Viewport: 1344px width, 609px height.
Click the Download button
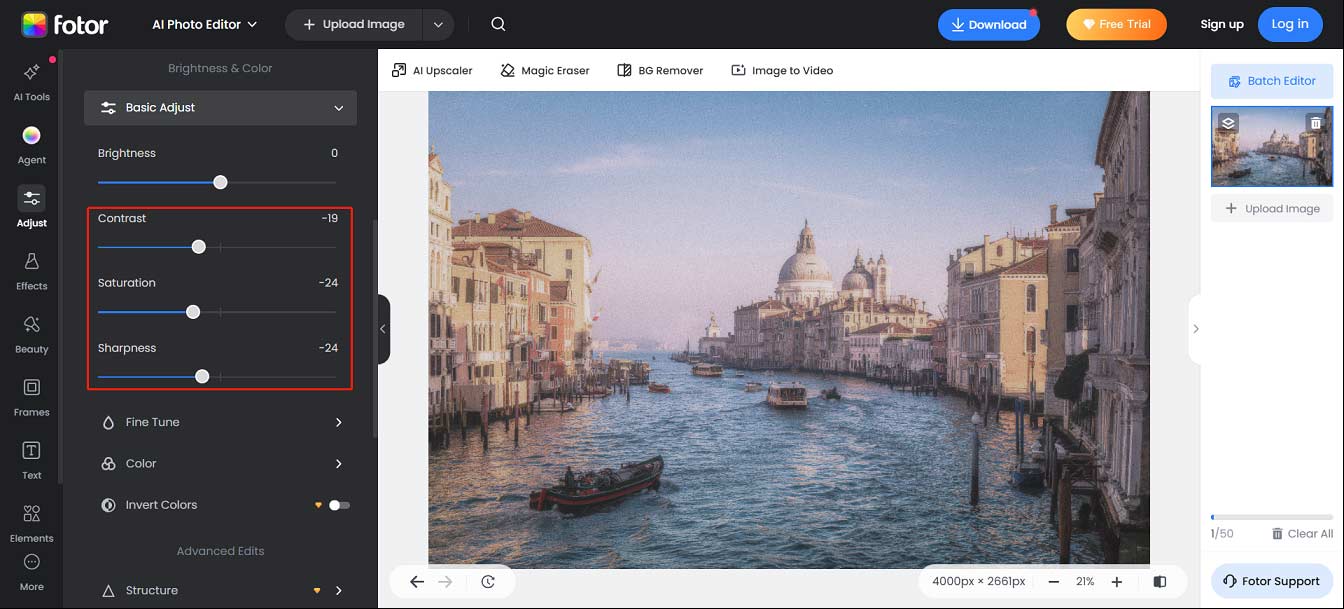coord(988,24)
